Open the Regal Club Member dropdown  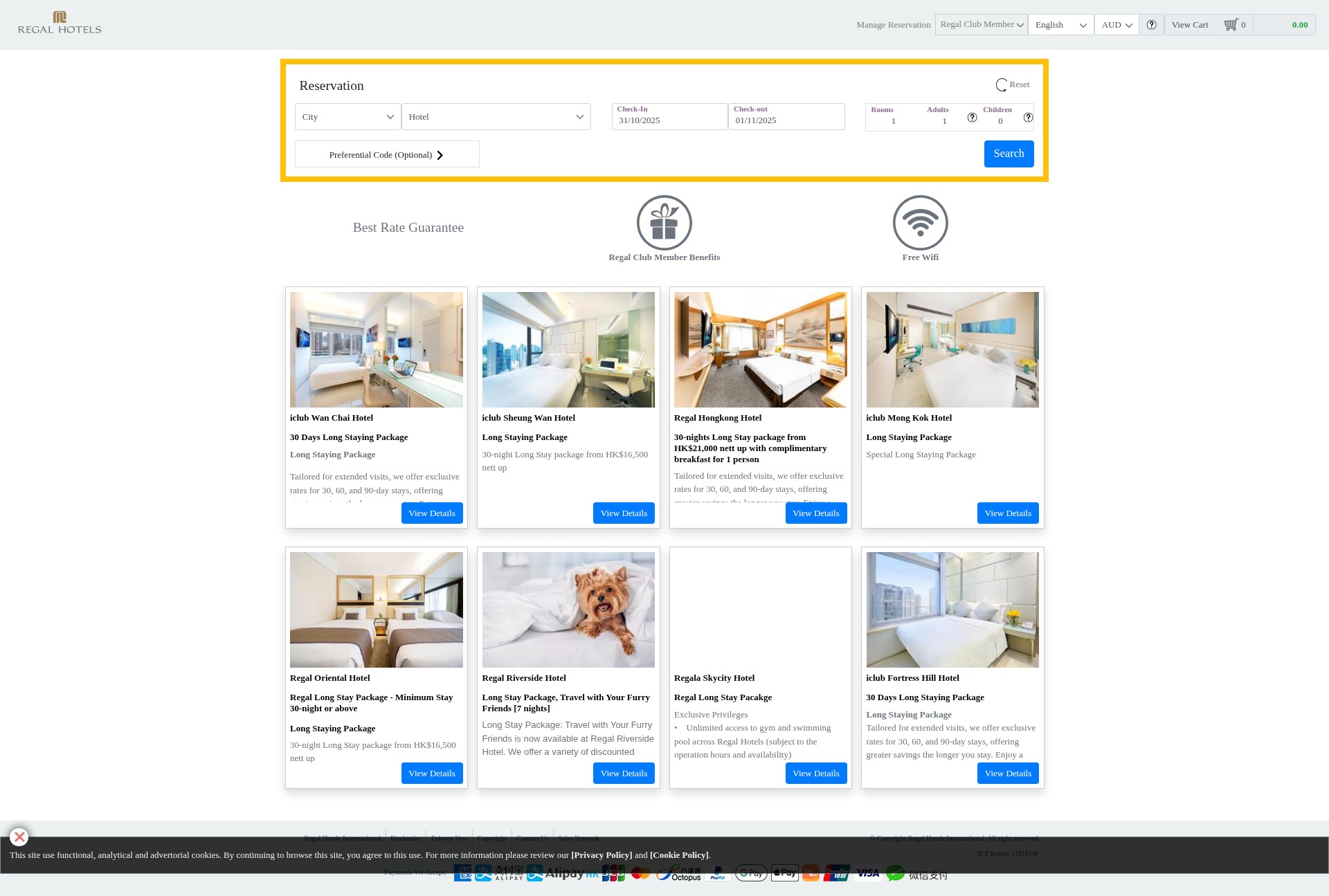tap(981, 25)
